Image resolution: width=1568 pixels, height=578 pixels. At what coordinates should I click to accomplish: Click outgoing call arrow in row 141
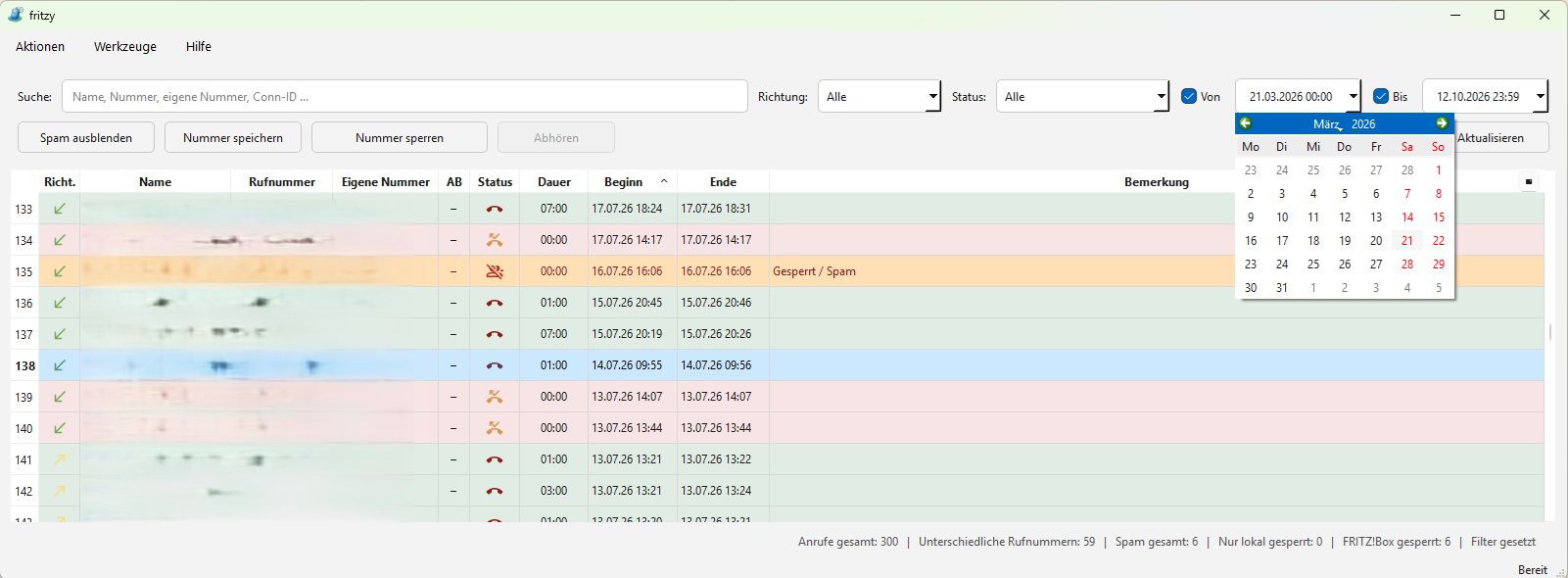(x=60, y=459)
